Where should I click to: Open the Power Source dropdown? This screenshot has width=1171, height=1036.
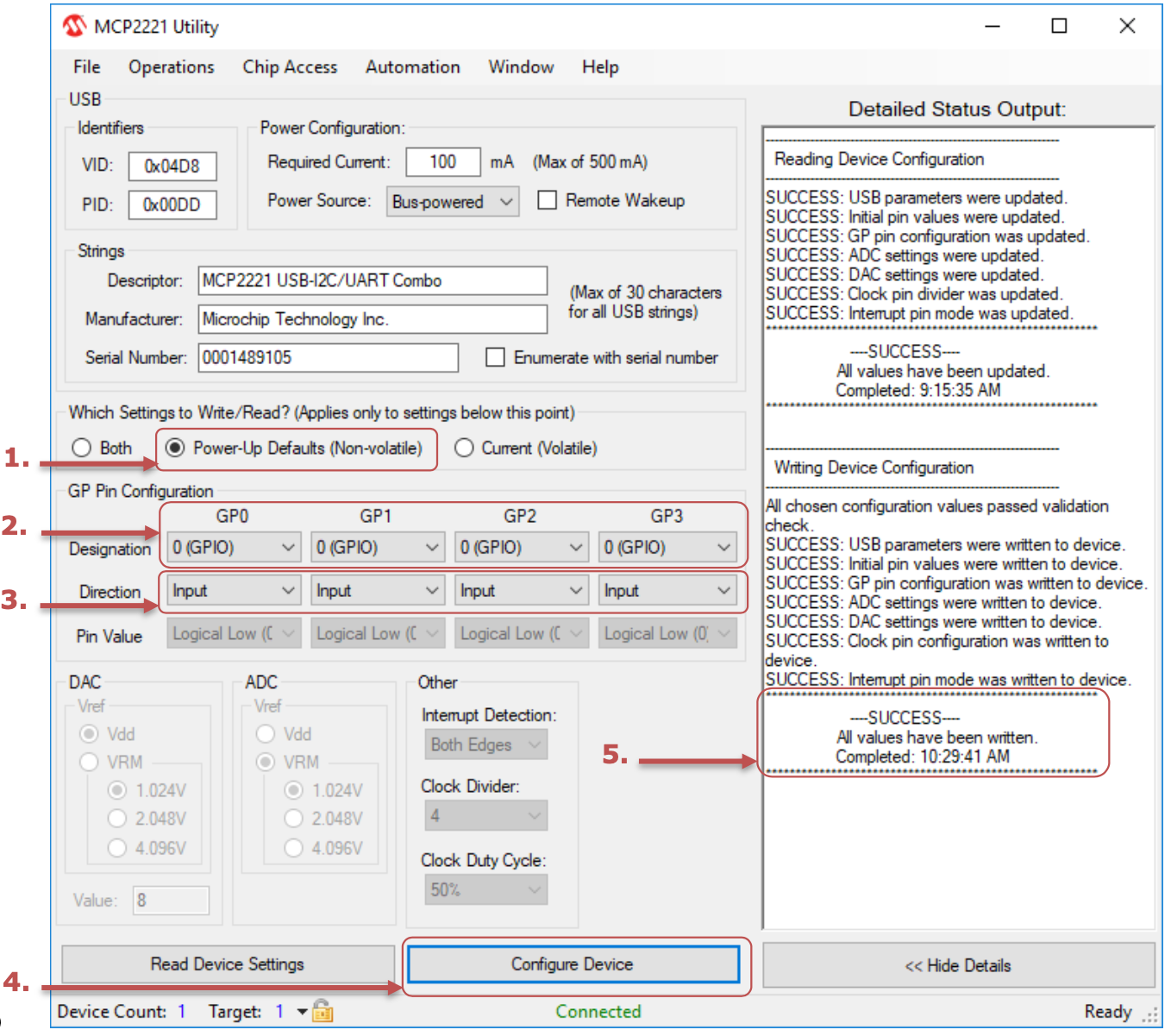[453, 202]
